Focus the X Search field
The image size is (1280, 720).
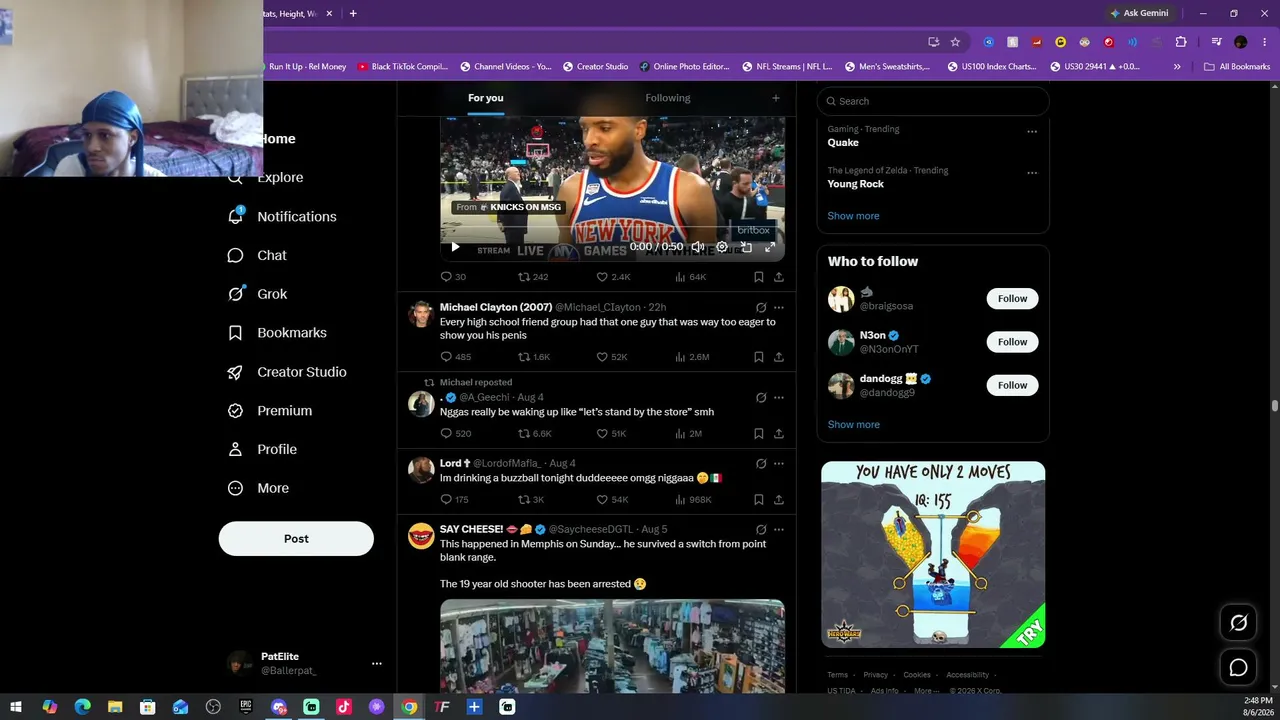(933, 101)
